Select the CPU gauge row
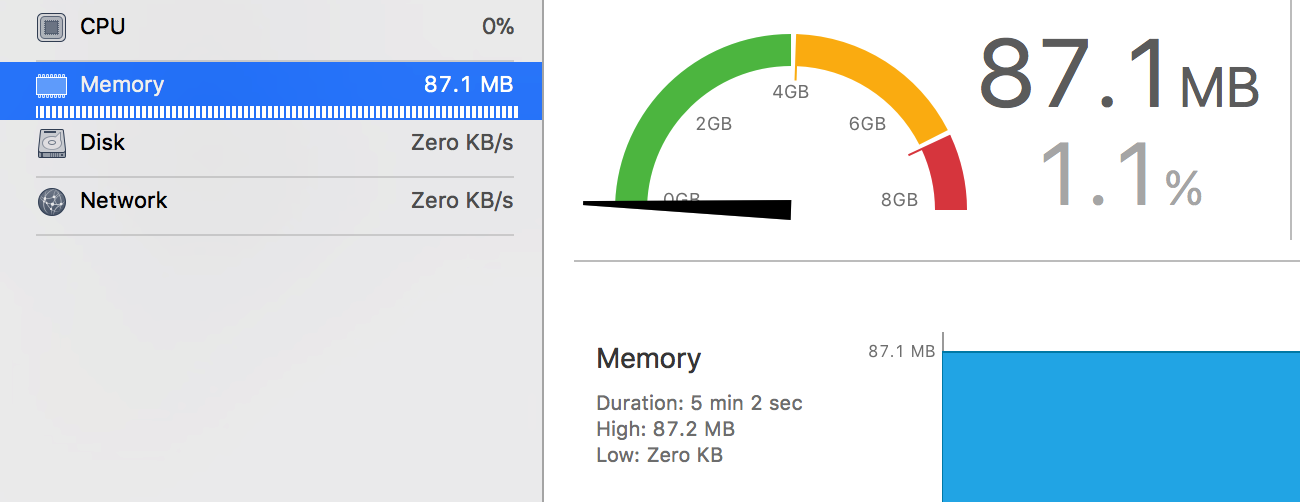 (x=275, y=27)
